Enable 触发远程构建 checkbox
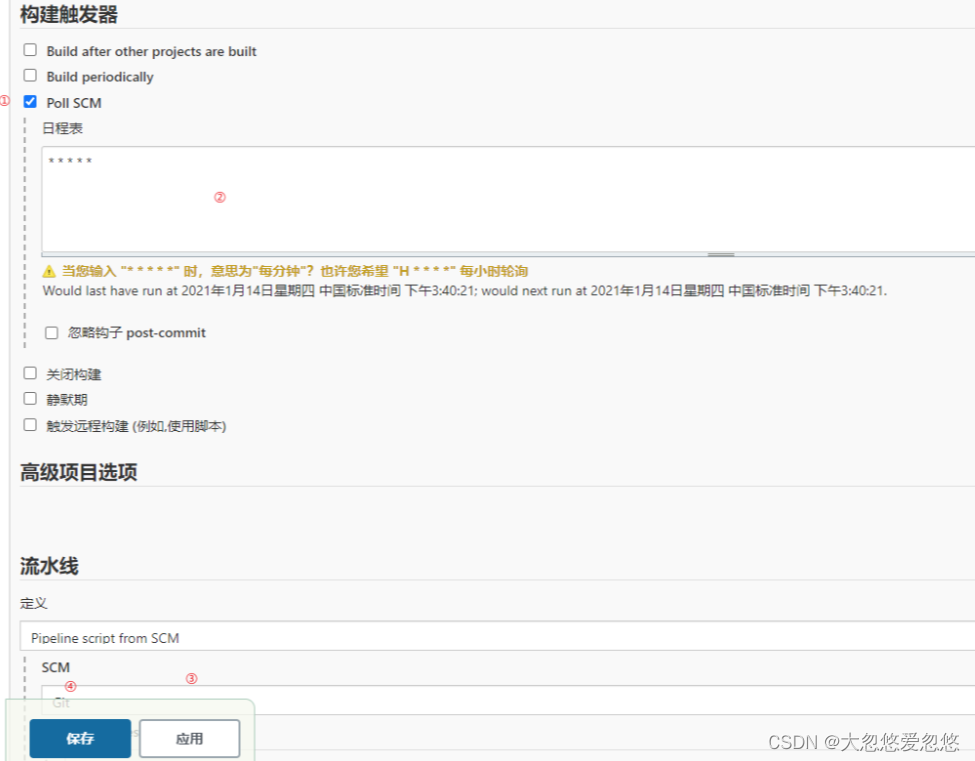Viewport: 975px width, 761px height. point(30,425)
